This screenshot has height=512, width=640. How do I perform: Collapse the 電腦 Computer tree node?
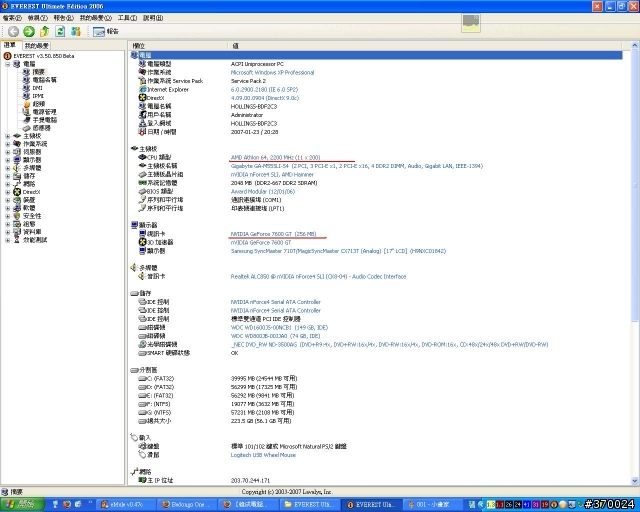(7, 64)
